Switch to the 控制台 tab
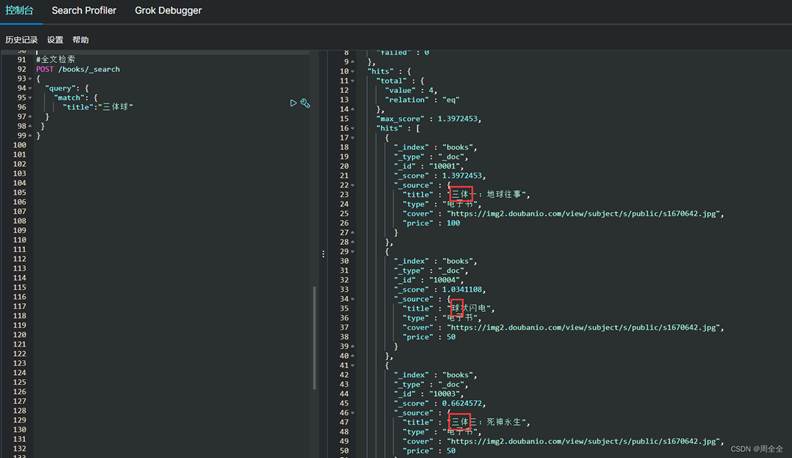 pos(19,10)
